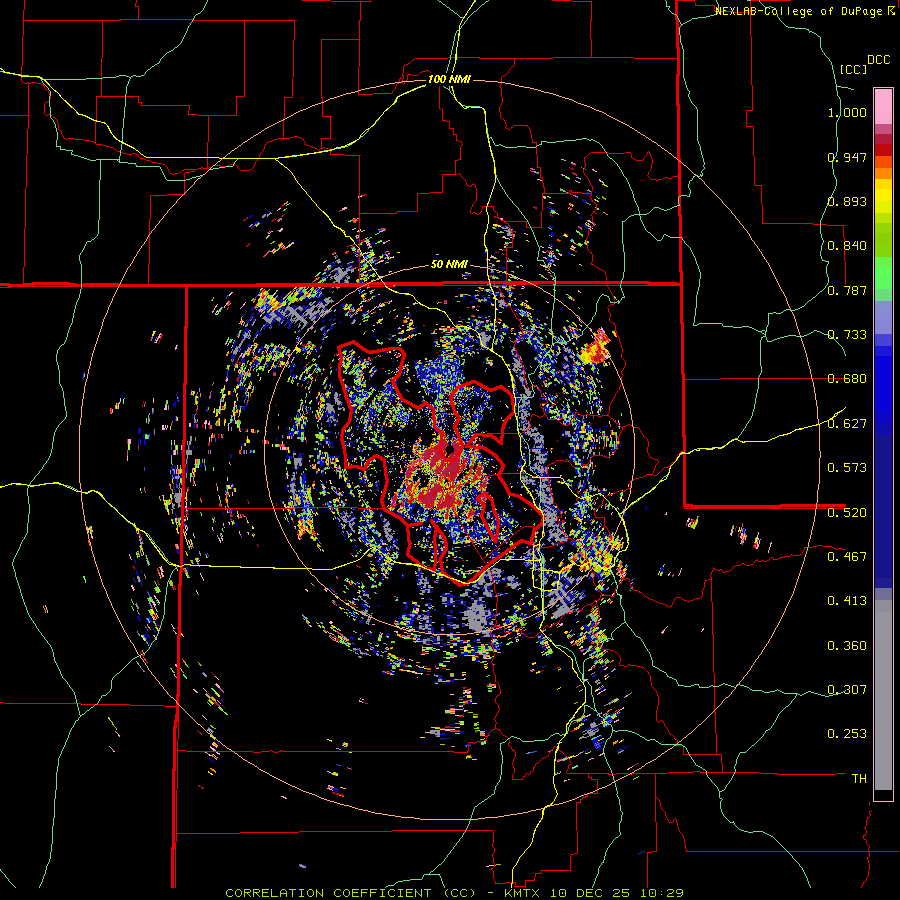Click the black radar site dot at center

coord(450,448)
